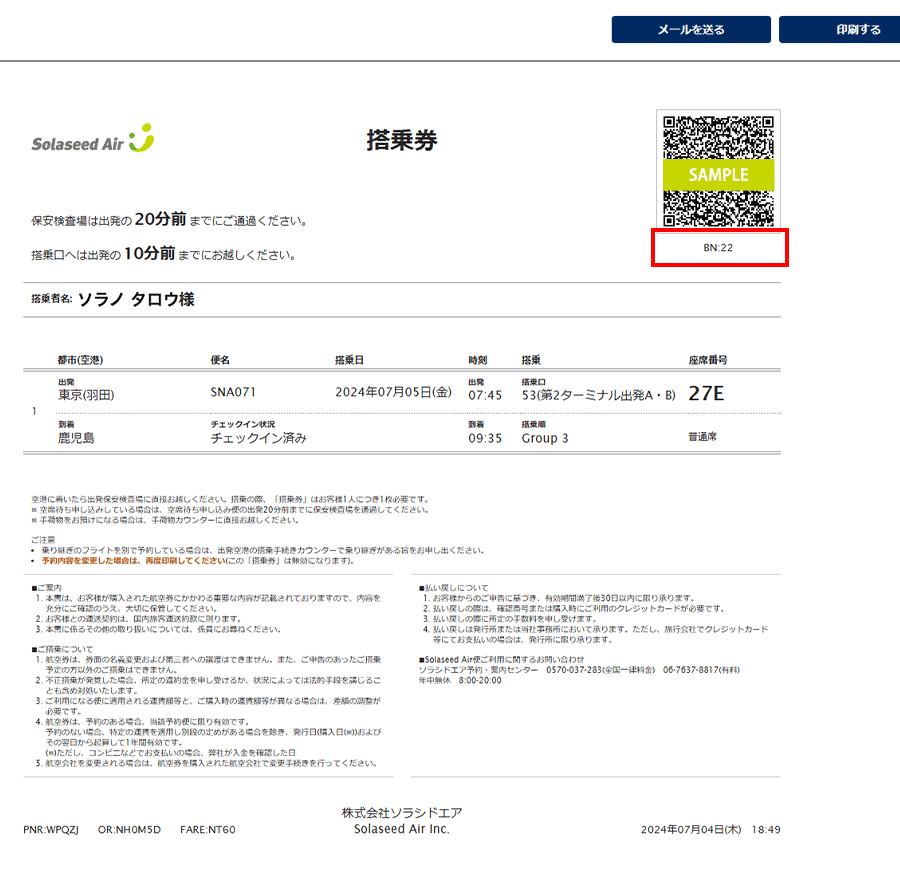Click the メールを送る button
Viewport: 900px width, 877px height.
tap(690, 30)
